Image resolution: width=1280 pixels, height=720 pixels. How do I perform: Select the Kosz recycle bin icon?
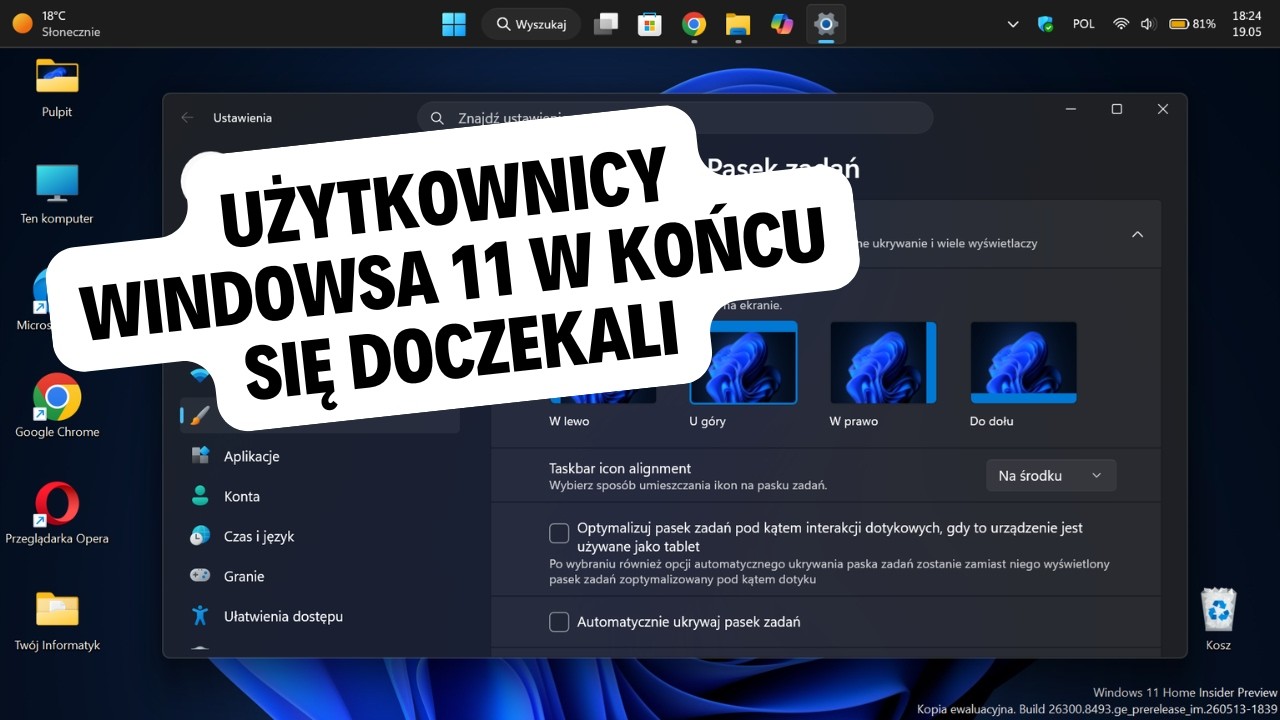[x=1218, y=620]
